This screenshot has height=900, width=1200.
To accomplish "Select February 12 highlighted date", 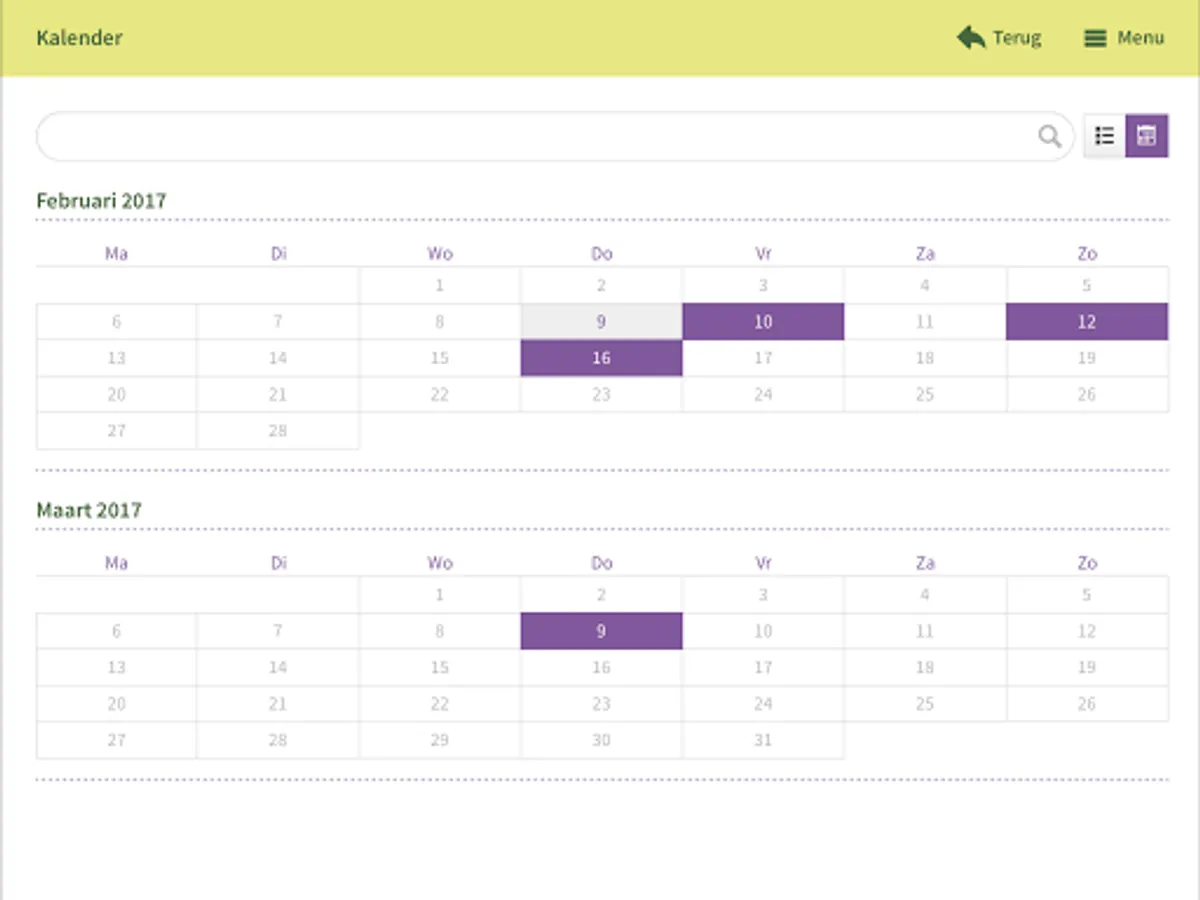I will 1087,322.
